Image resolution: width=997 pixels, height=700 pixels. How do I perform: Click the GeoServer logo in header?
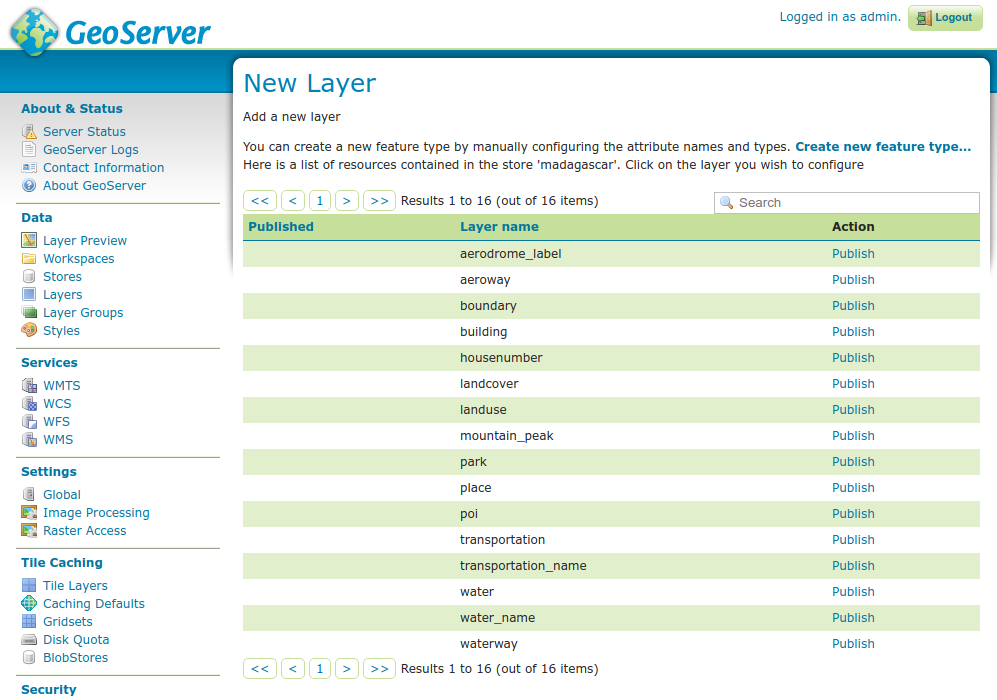(110, 32)
